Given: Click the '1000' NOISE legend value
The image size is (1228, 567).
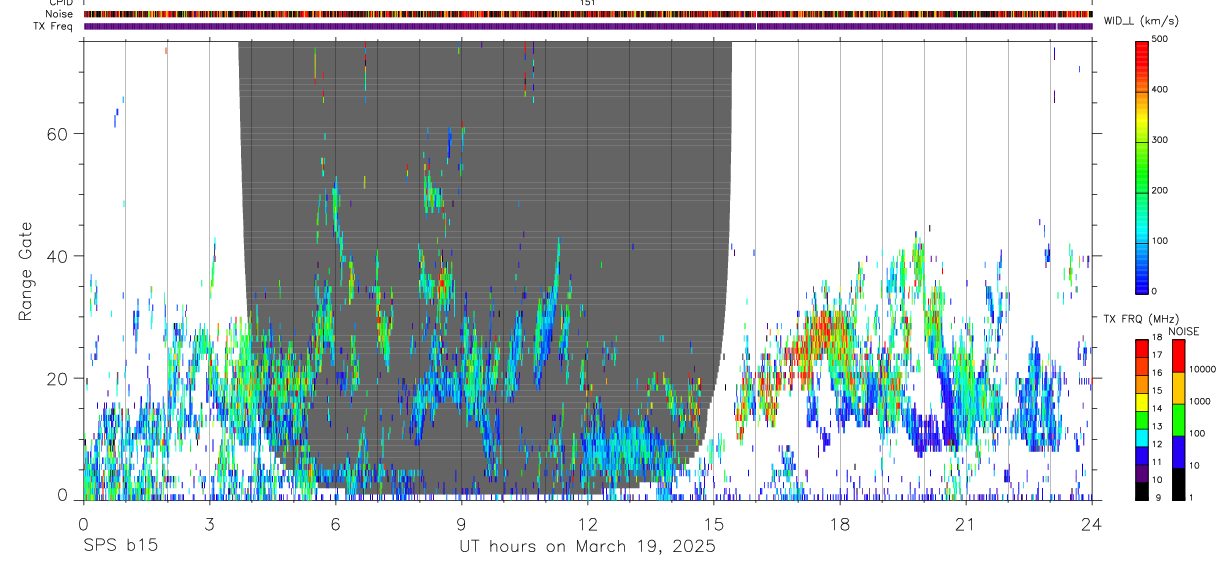Looking at the screenshot, I should coord(1200,401).
